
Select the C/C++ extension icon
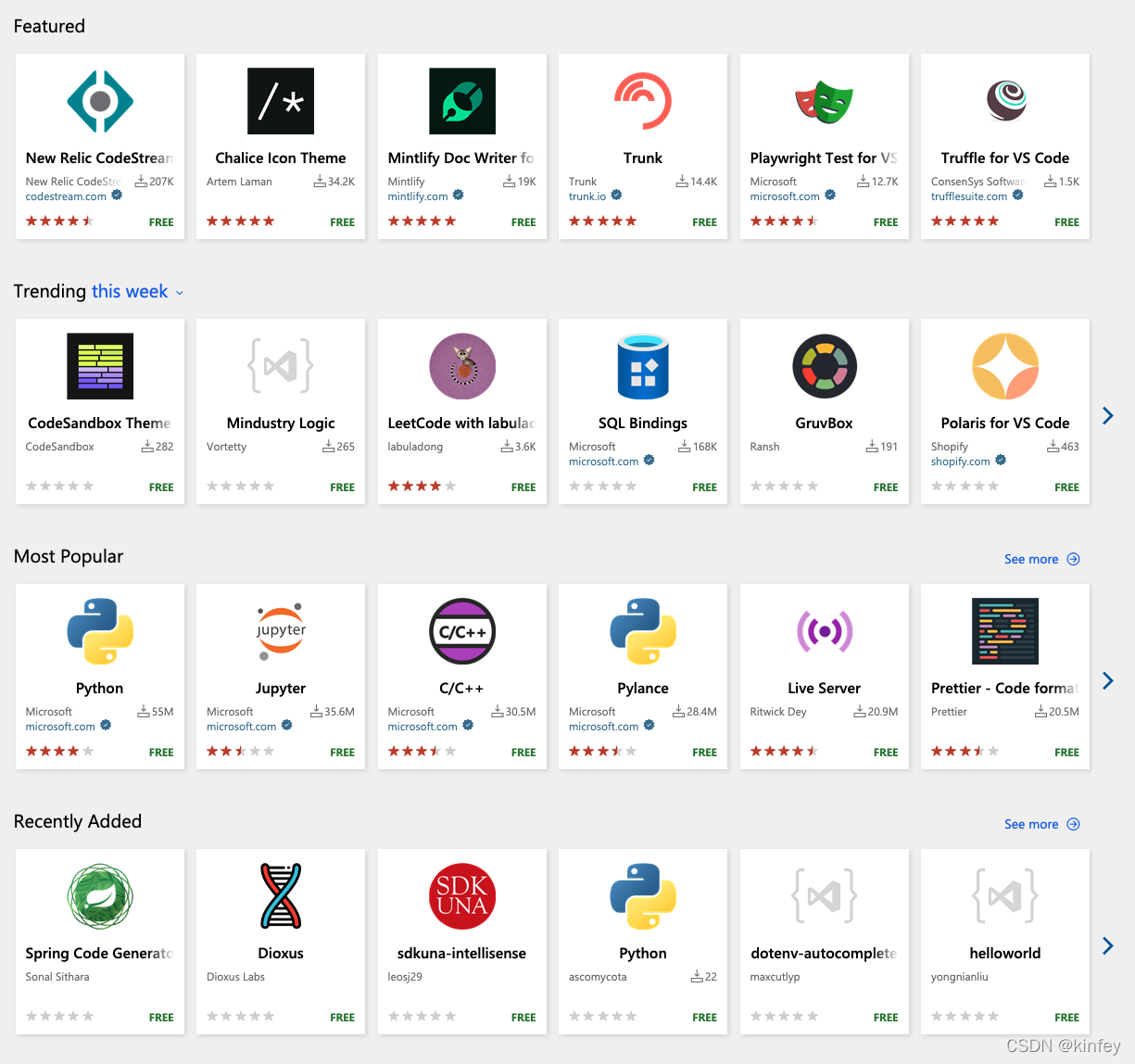pyautogui.click(x=462, y=631)
